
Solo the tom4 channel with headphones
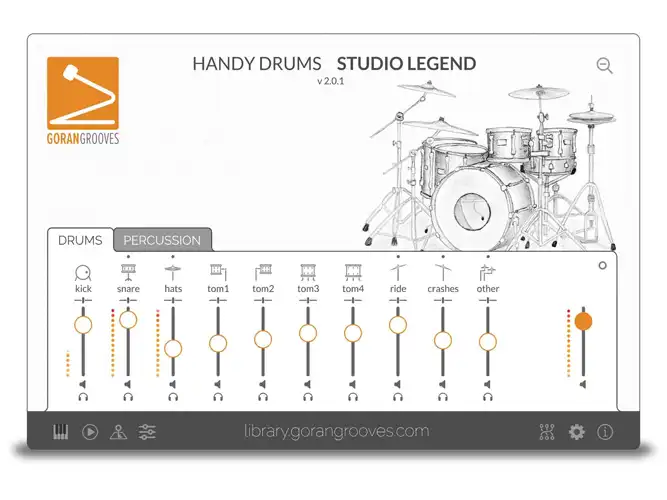coord(353,397)
